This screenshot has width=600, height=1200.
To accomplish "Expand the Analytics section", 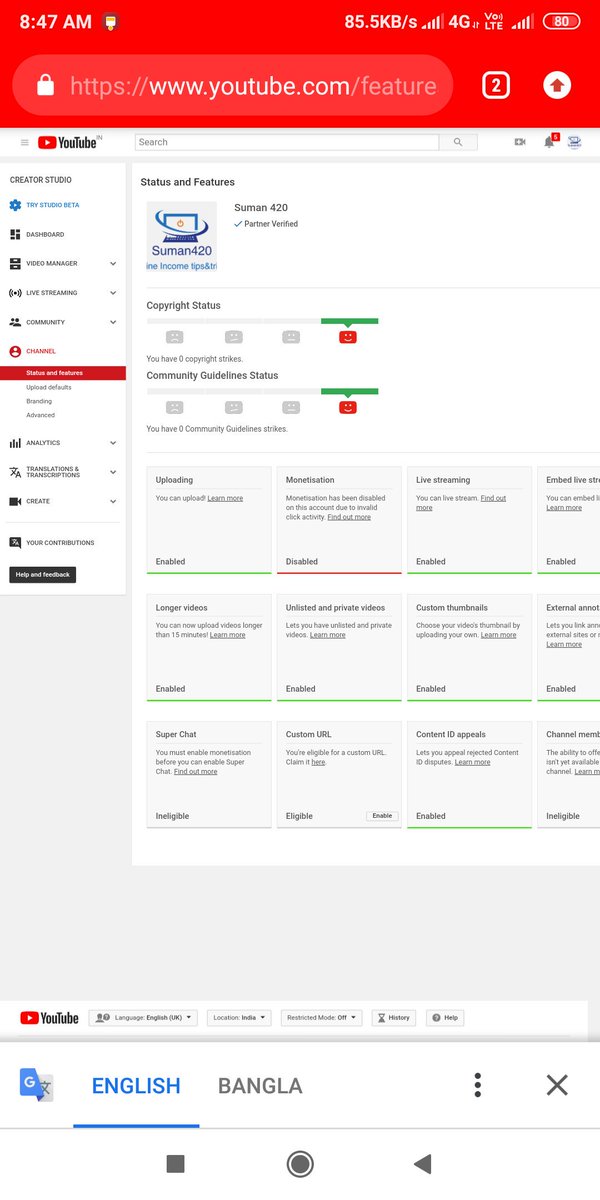I will 113,443.
